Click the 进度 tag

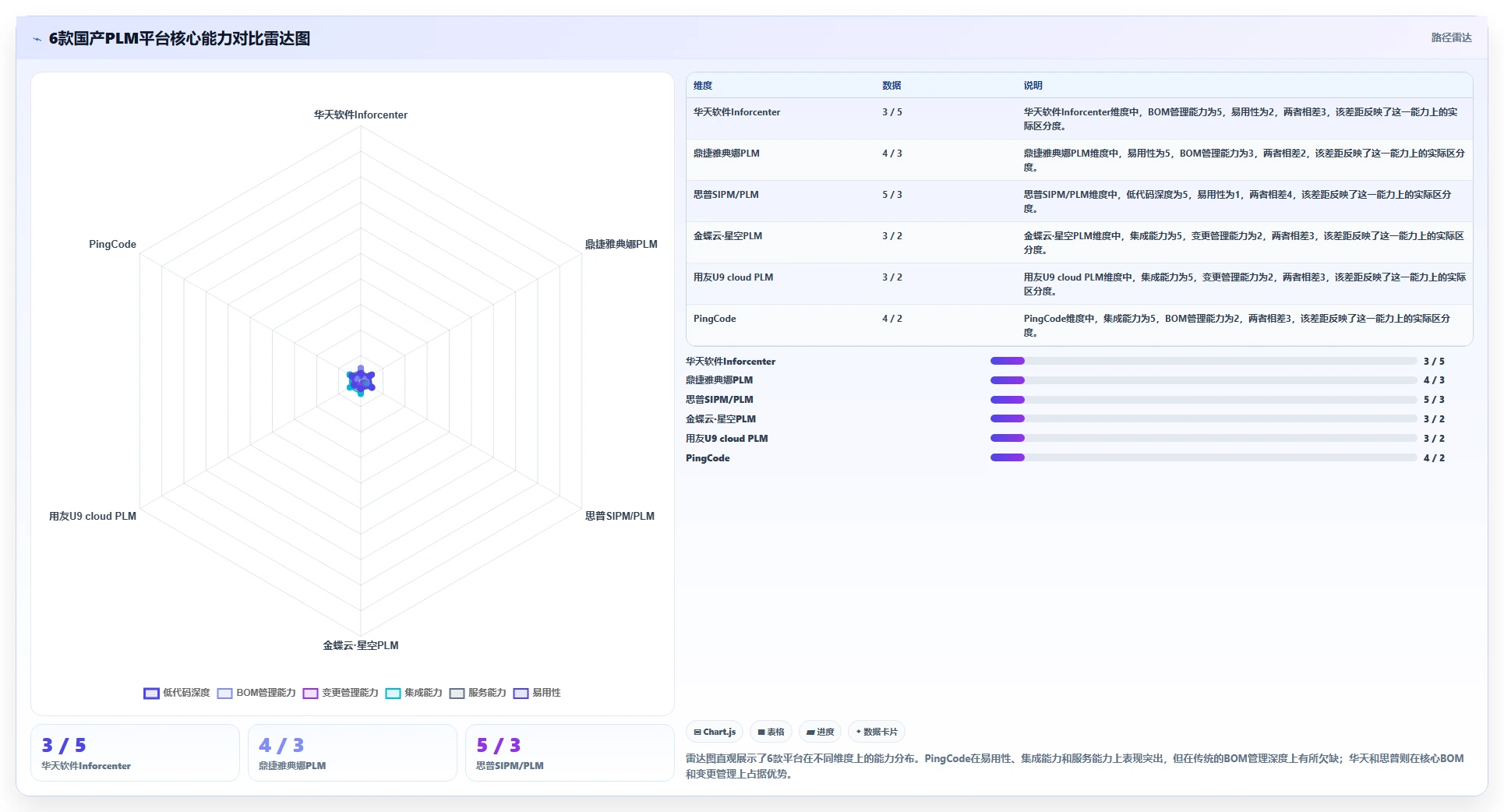coord(820,732)
